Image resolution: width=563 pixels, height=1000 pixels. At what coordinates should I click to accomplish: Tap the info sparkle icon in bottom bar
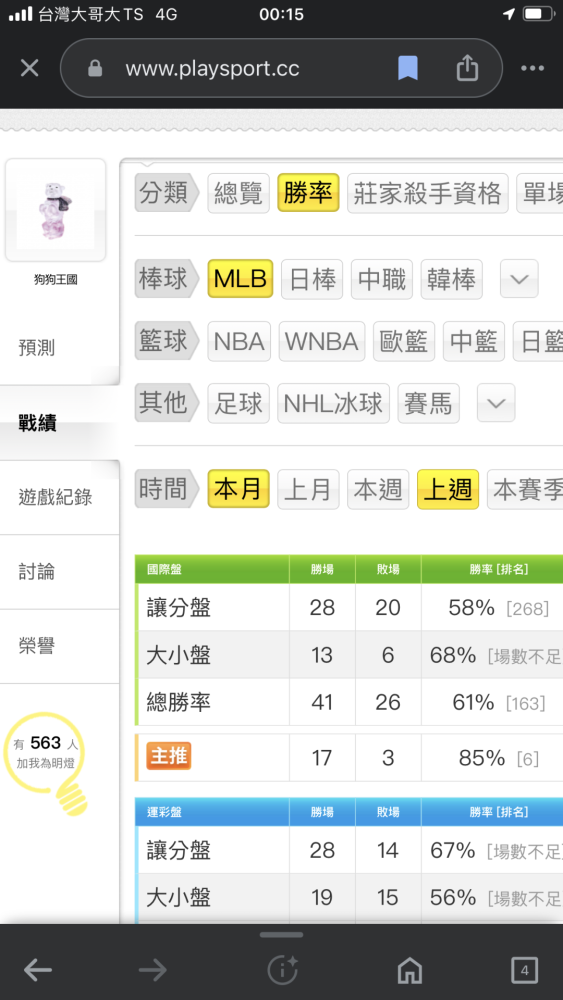pos(282,971)
